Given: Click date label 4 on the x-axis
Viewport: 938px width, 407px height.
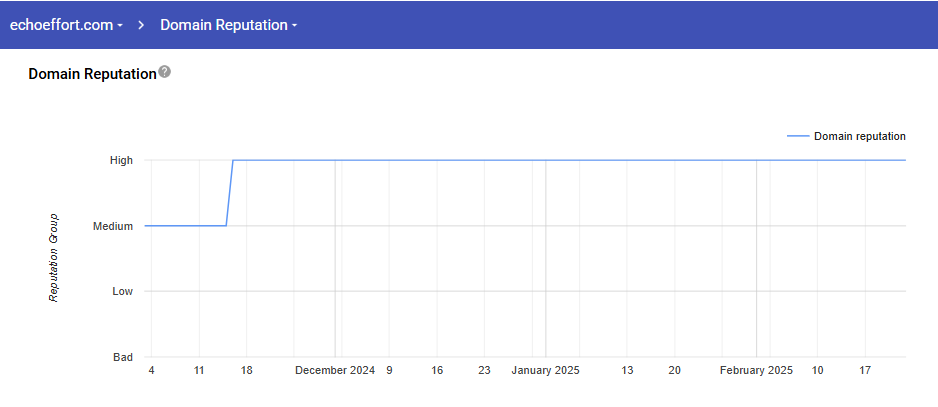Looking at the screenshot, I should 151,370.
